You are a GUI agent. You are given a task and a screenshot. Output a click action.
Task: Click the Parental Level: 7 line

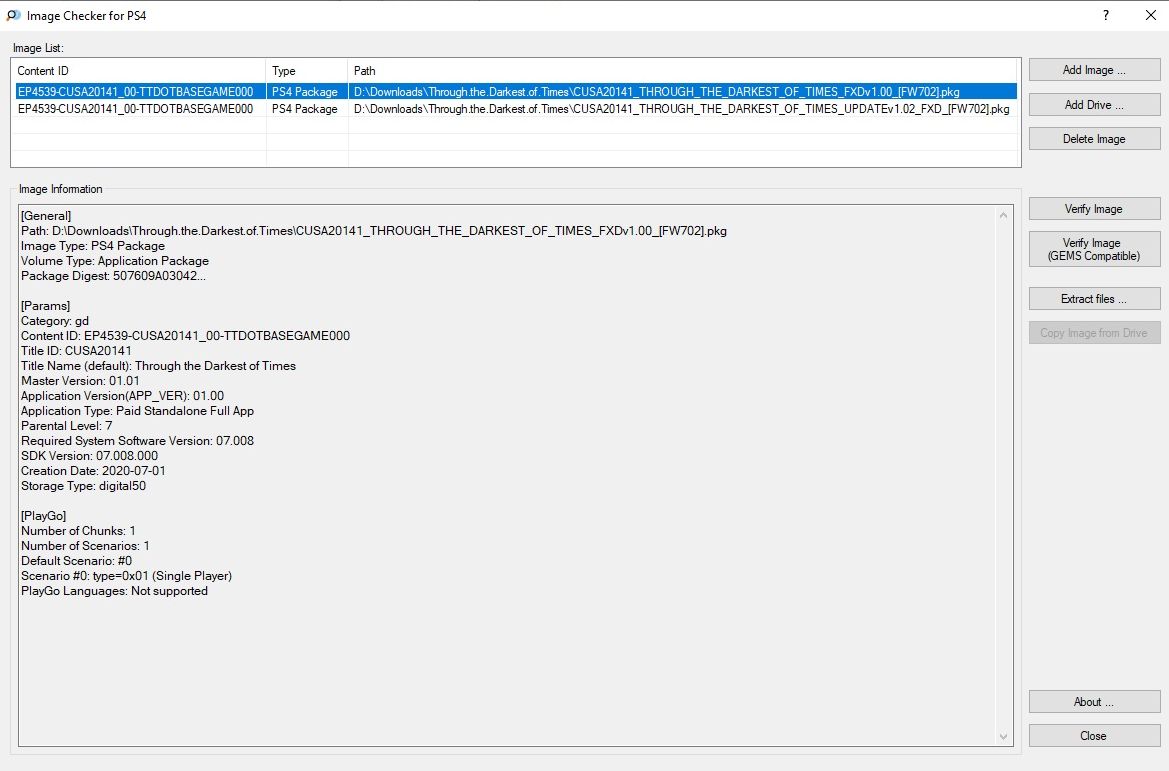(x=66, y=426)
